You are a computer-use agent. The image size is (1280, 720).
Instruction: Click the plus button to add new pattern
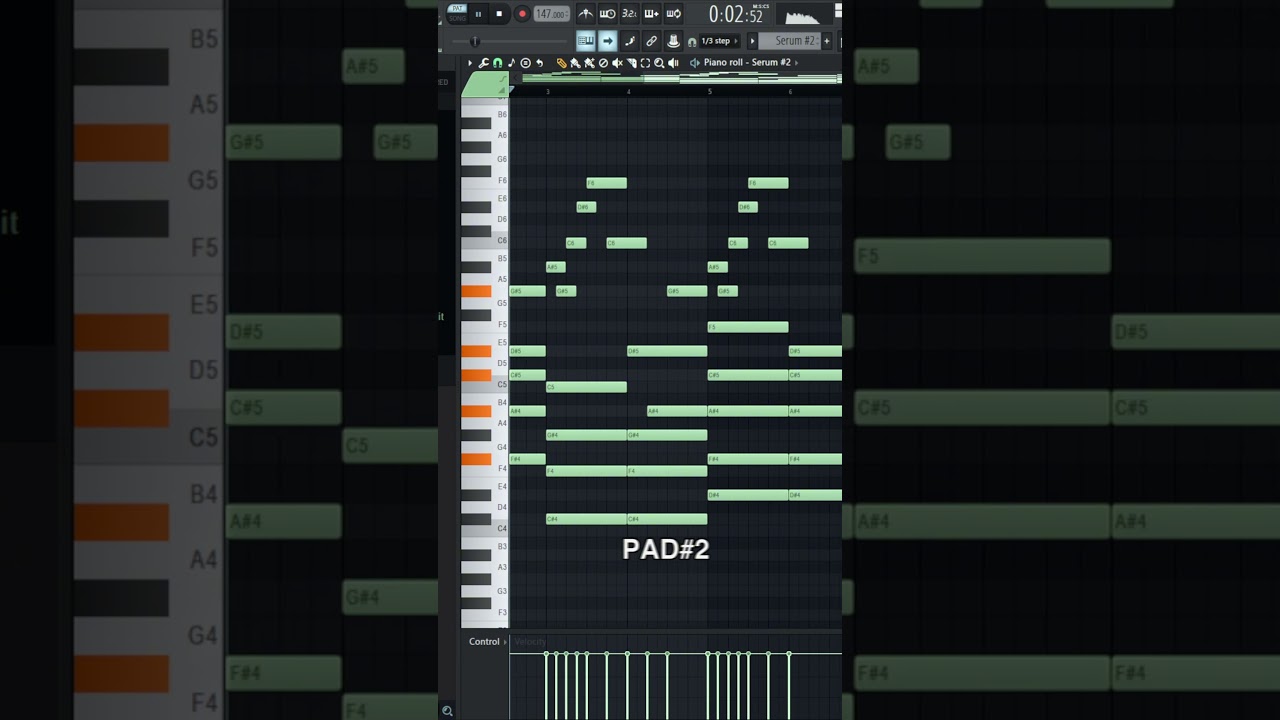click(x=827, y=41)
